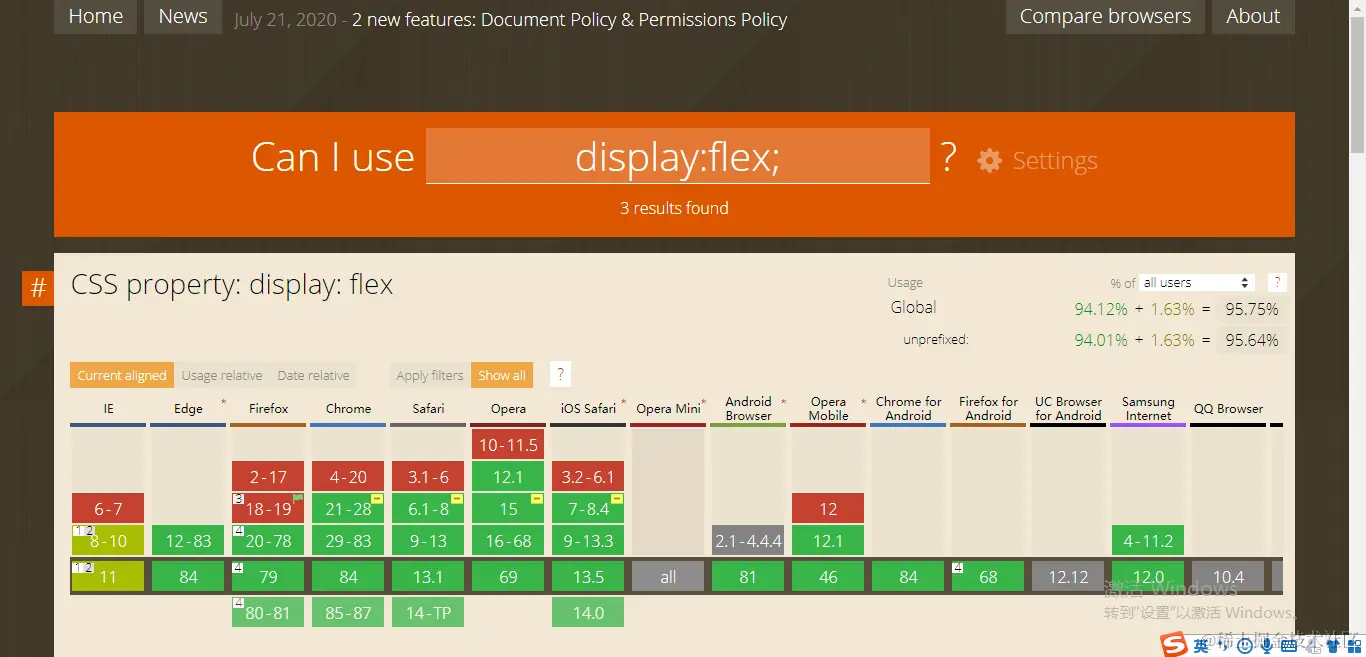Image resolution: width=1366 pixels, height=657 pixels.
Task: Select the Safari 14-TP cell
Action: (428, 612)
